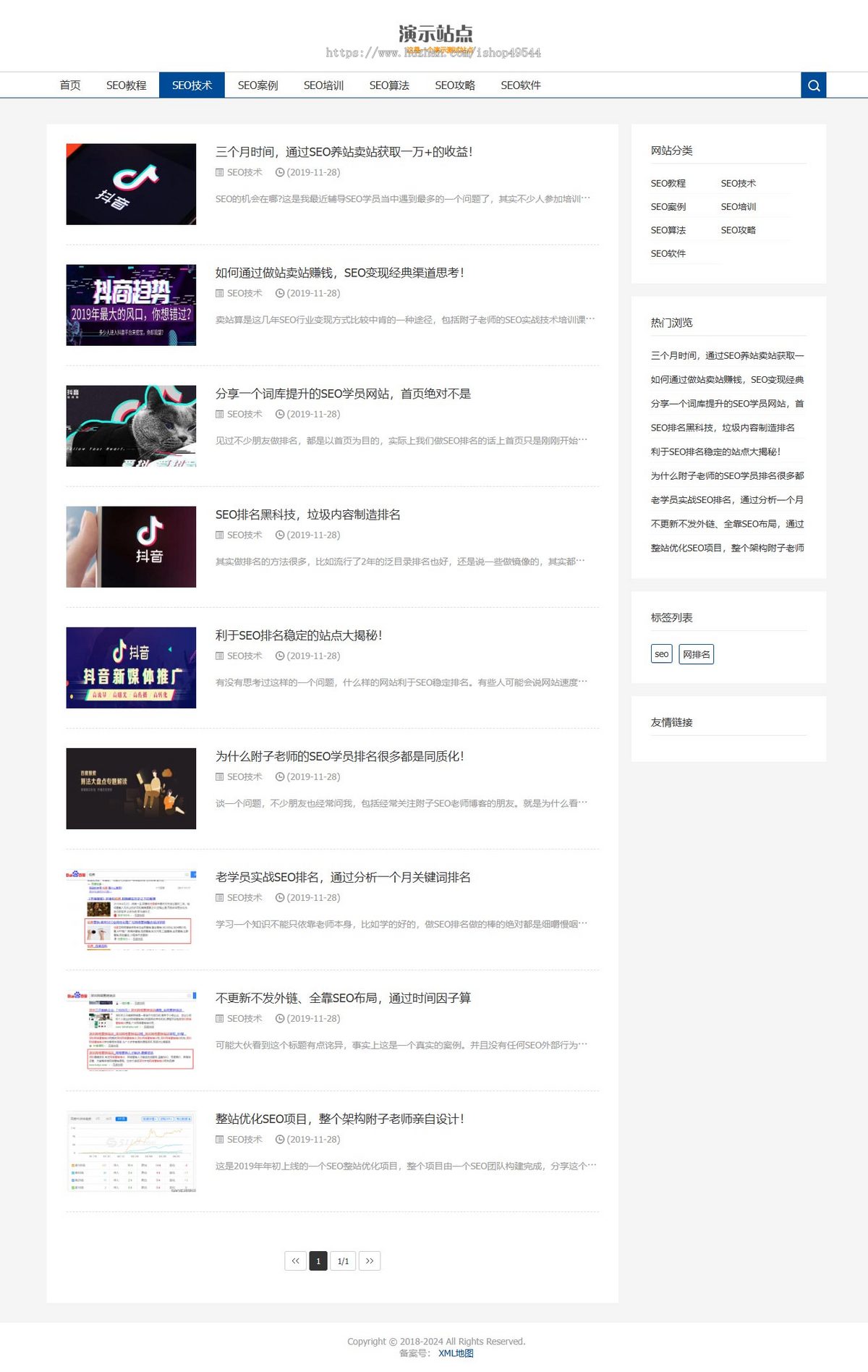
Task: Open 热门浏览 entry 分享一个词库提升的SEO学员网站
Action: [x=728, y=403]
